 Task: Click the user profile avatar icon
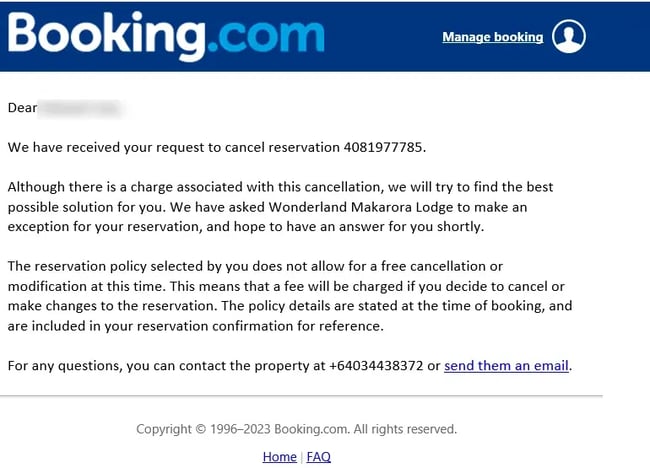pyautogui.click(x=568, y=37)
